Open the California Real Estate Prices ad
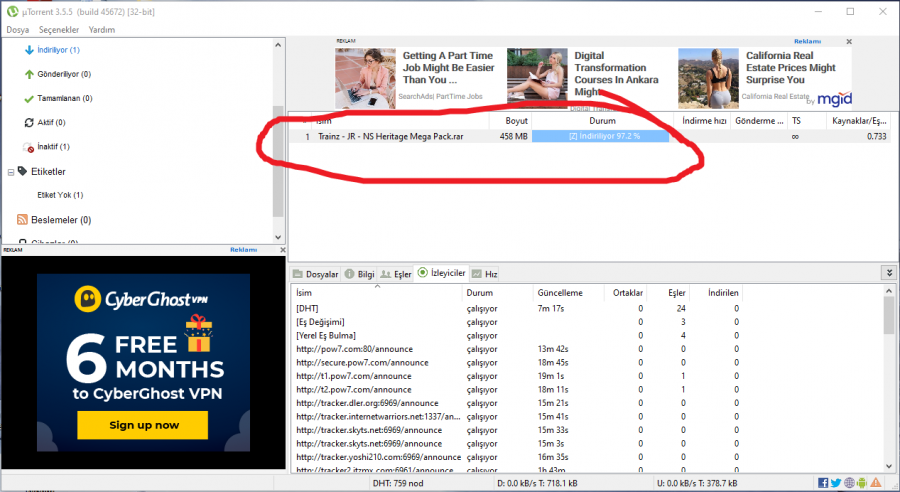Image resolution: width=900 pixels, height=492 pixels. point(790,68)
